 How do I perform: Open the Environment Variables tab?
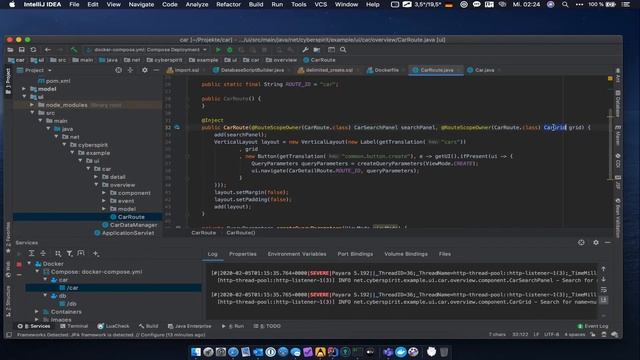point(297,254)
